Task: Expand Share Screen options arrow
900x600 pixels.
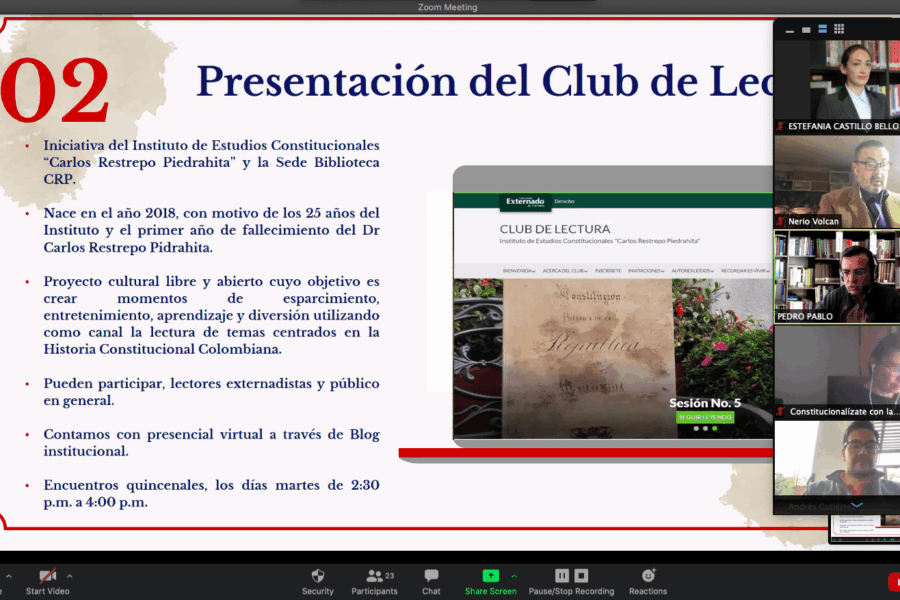Action: pos(514,576)
